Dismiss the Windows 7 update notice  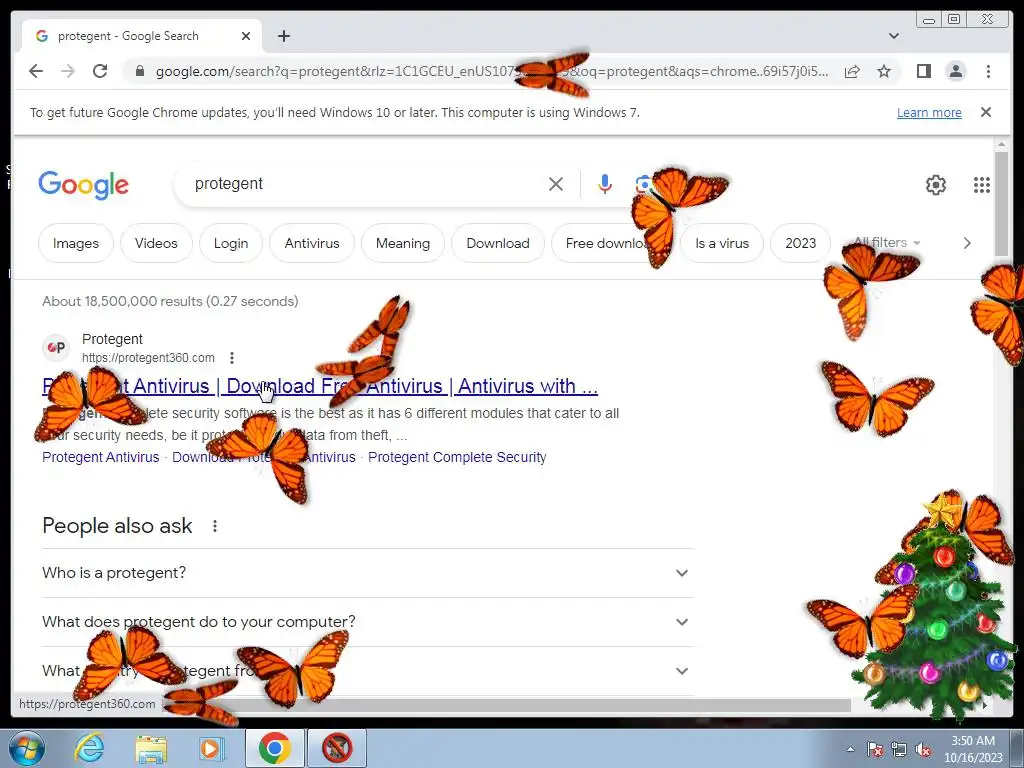985,112
